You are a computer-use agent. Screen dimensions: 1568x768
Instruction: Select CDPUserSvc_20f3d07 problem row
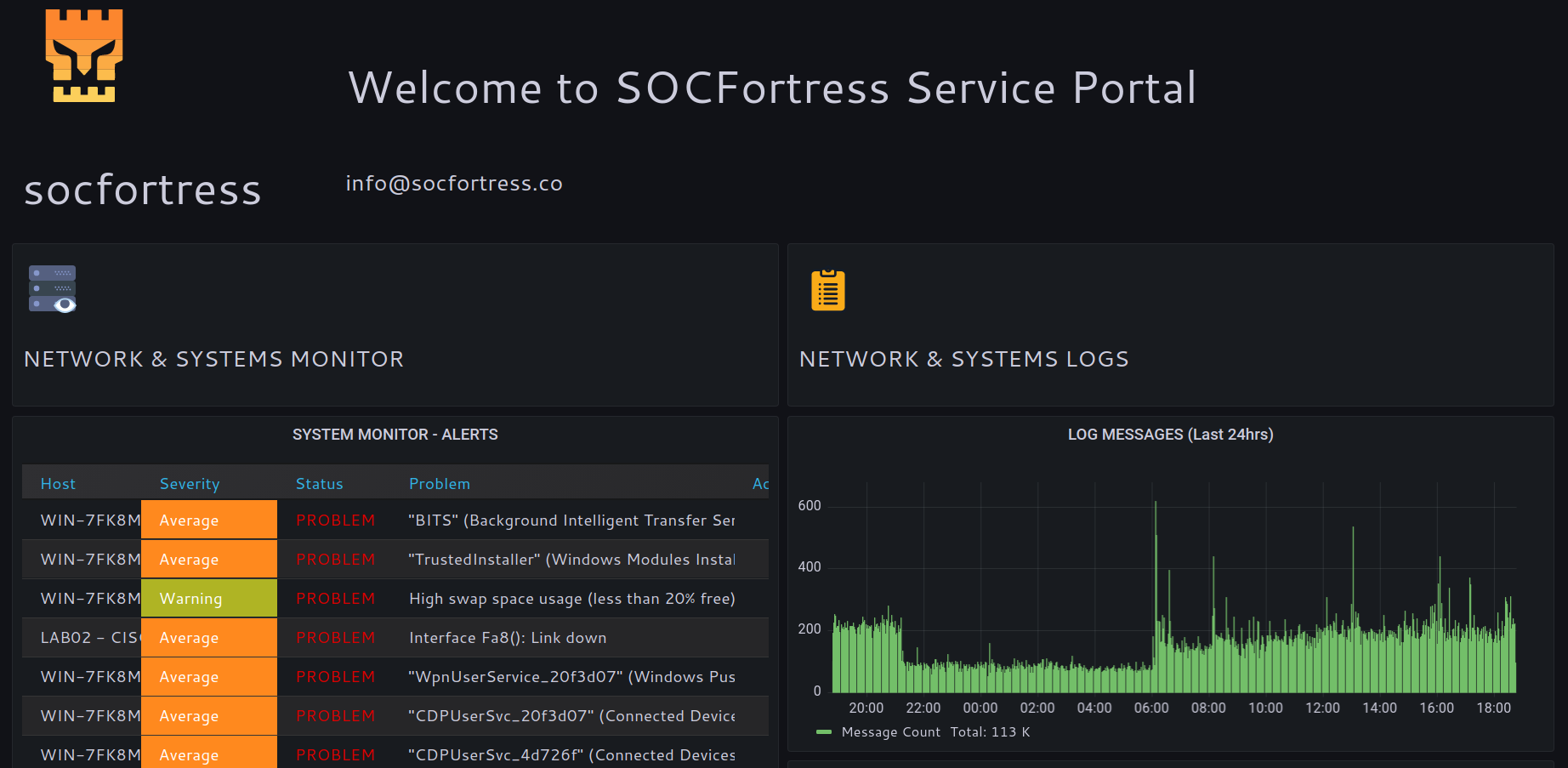(571, 716)
